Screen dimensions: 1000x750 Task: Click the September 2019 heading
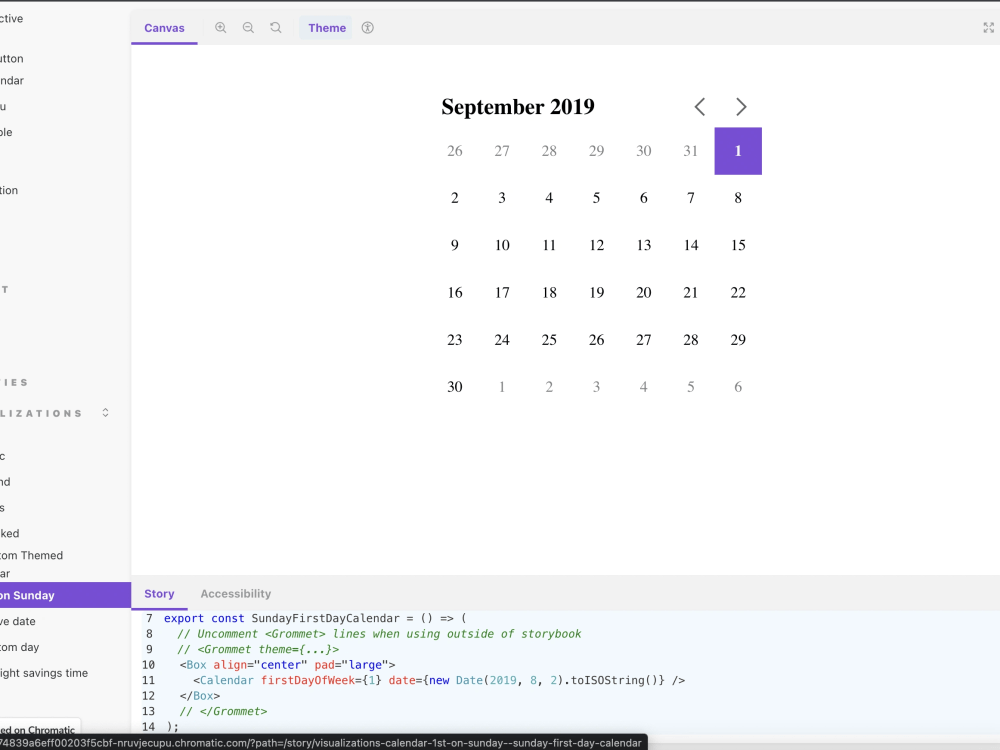tap(518, 107)
